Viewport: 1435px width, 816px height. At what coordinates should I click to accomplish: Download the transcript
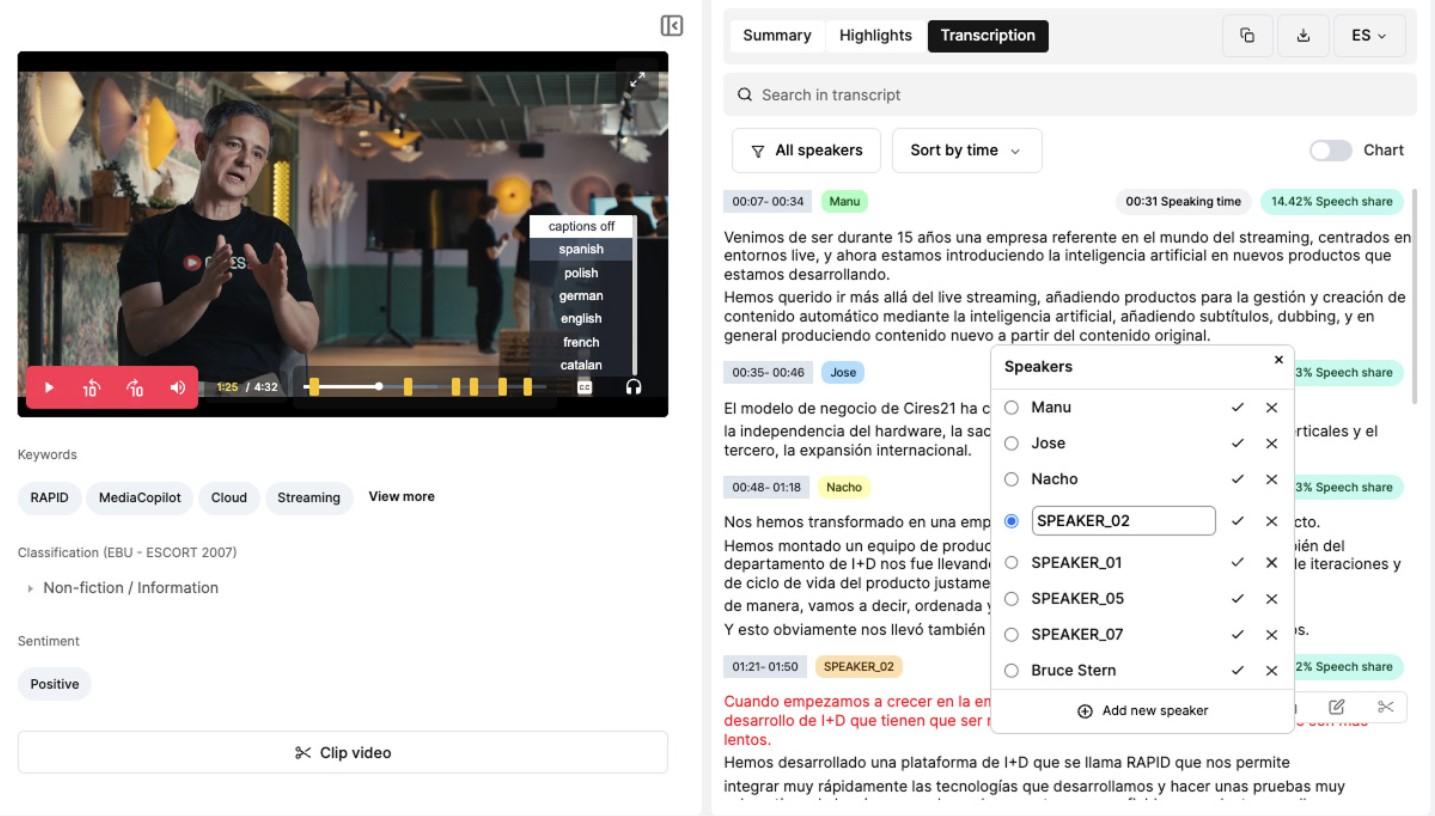[1303, 36]
